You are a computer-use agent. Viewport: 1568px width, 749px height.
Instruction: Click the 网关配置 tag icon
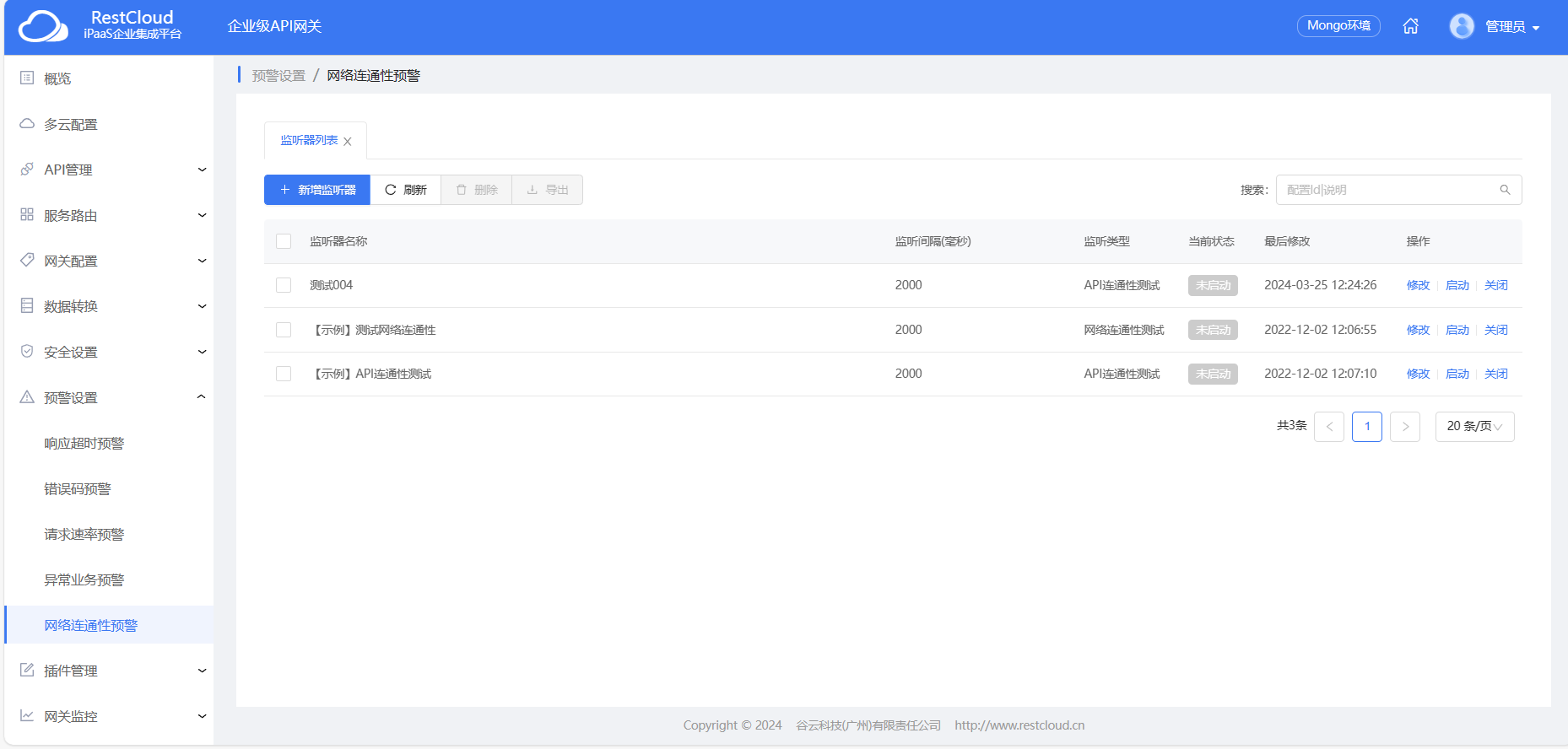(27, 261)
